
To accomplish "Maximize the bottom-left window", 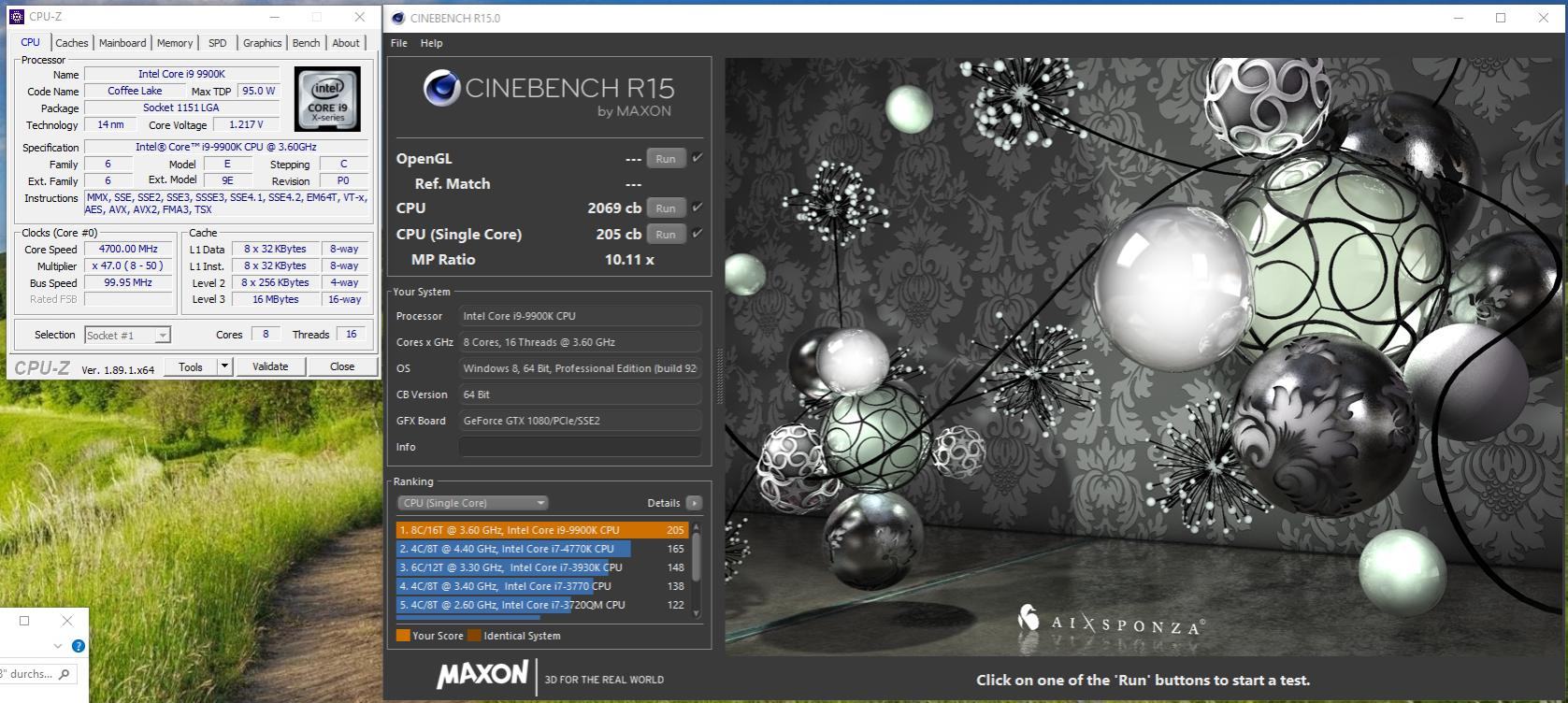I will point(25,621).
